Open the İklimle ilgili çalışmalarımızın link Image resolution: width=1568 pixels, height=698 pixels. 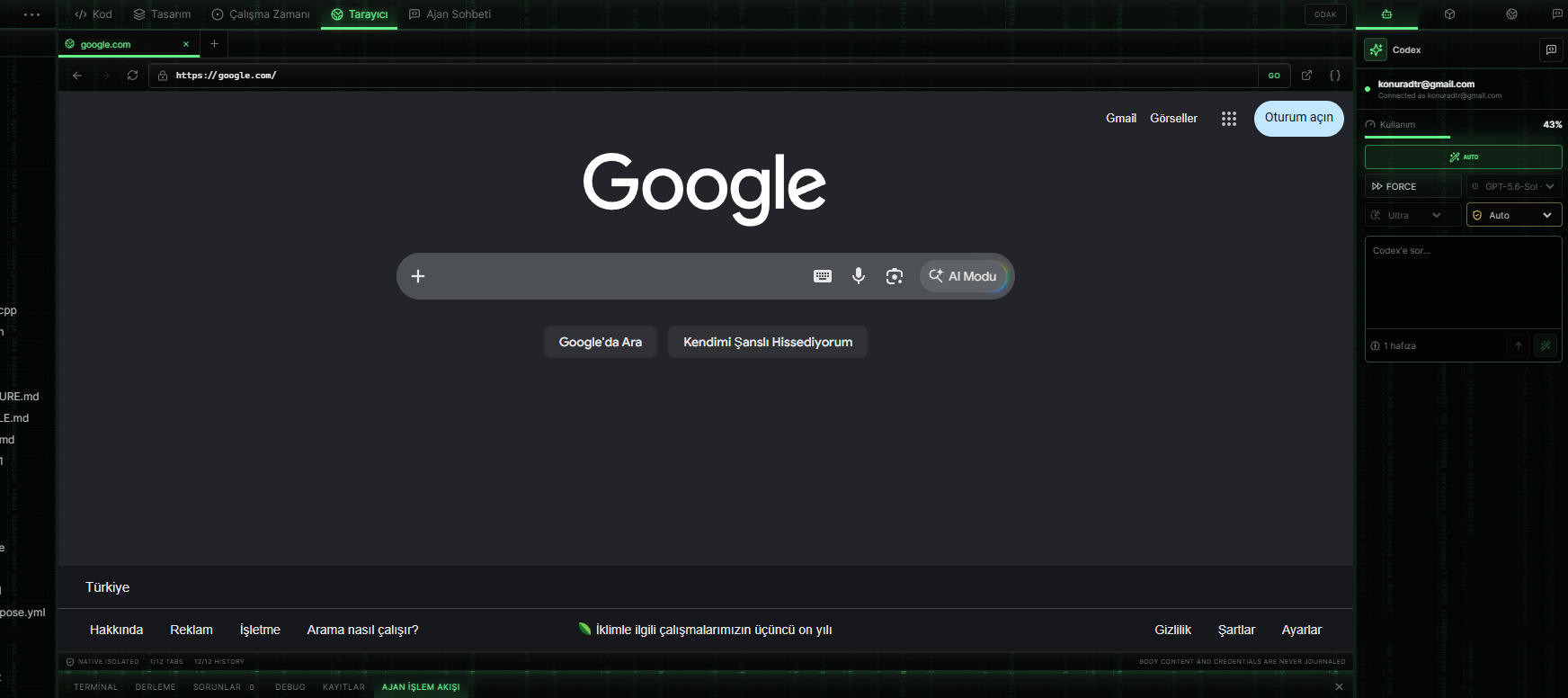pyautogui.click(x=706, y=630)
